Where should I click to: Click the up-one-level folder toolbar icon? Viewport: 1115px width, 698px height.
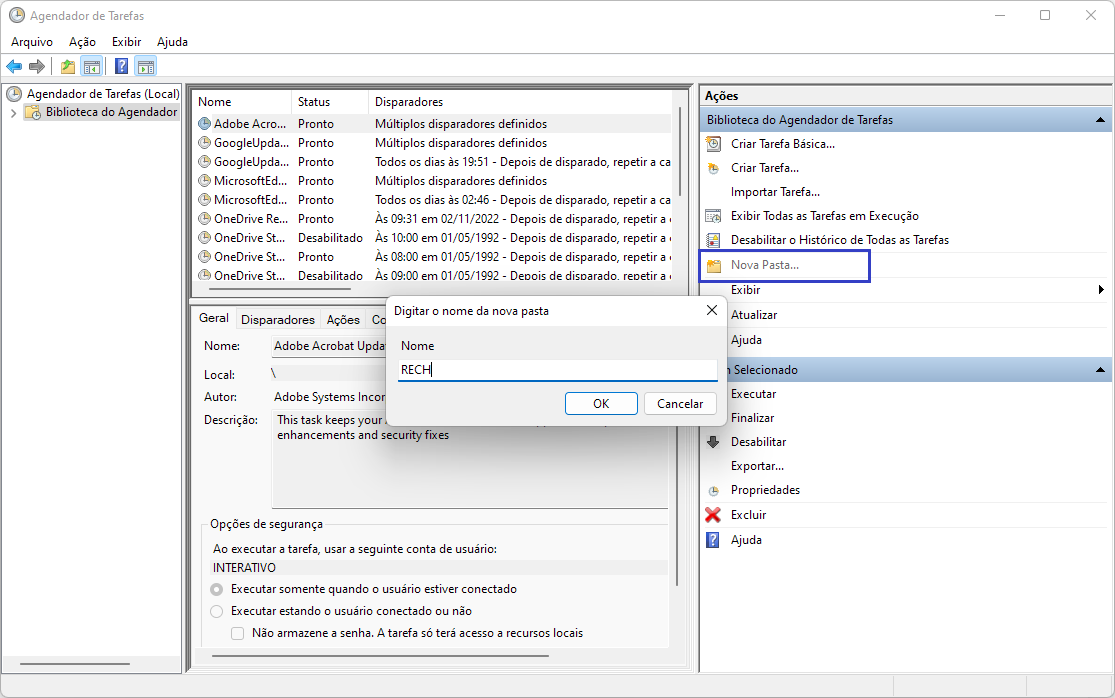[x=68, y=67]
